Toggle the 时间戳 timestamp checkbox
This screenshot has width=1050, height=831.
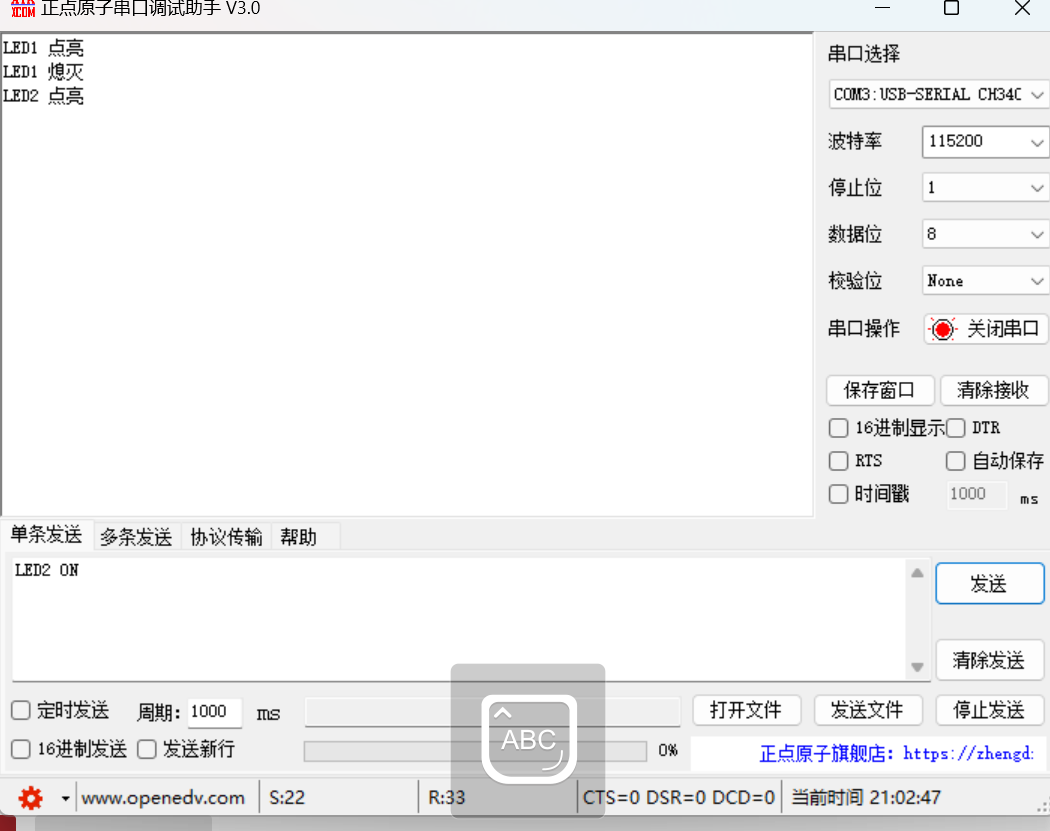coord(838,494)
